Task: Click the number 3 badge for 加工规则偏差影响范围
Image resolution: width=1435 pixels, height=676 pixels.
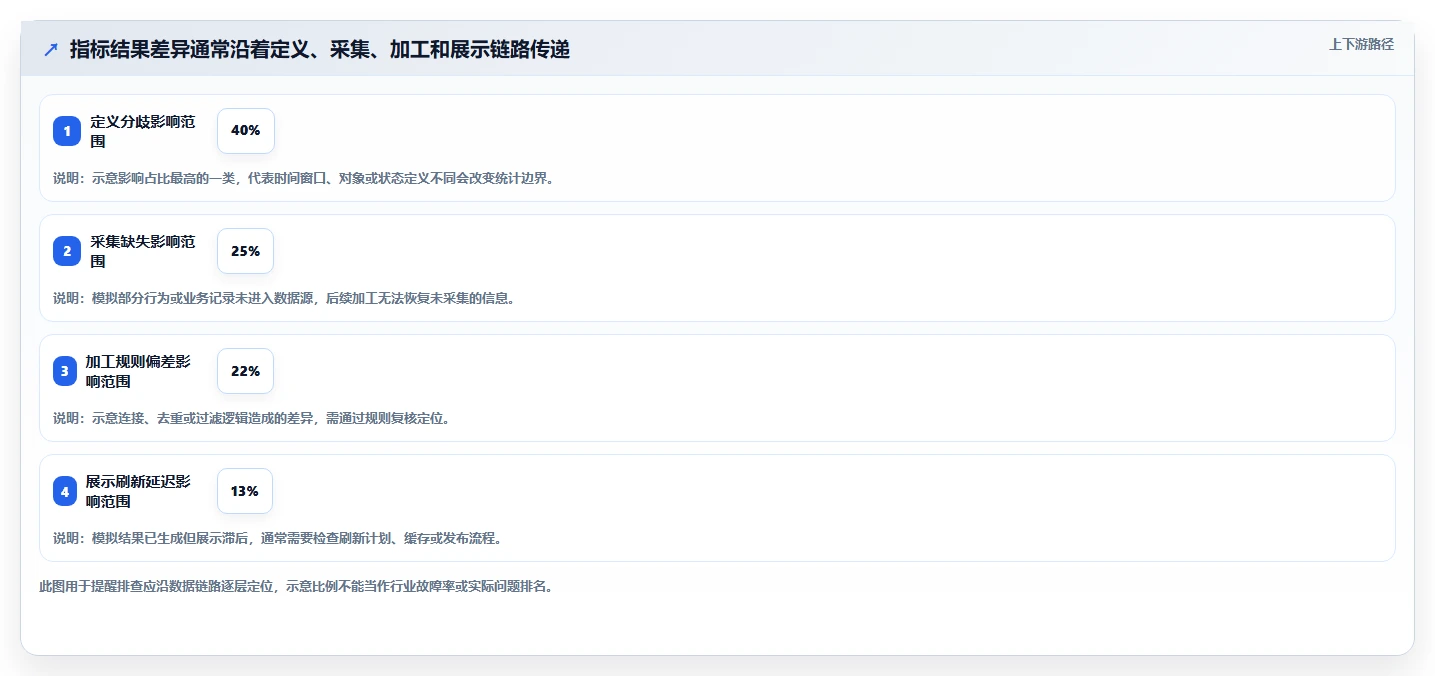Action: point(65,371)
